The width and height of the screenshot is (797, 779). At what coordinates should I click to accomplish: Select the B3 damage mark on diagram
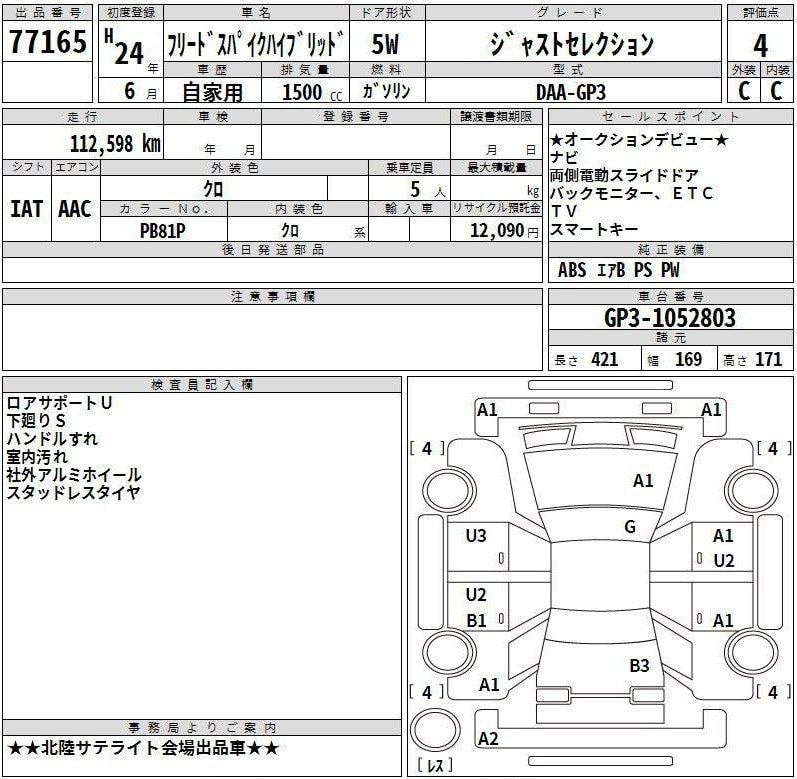639,665
